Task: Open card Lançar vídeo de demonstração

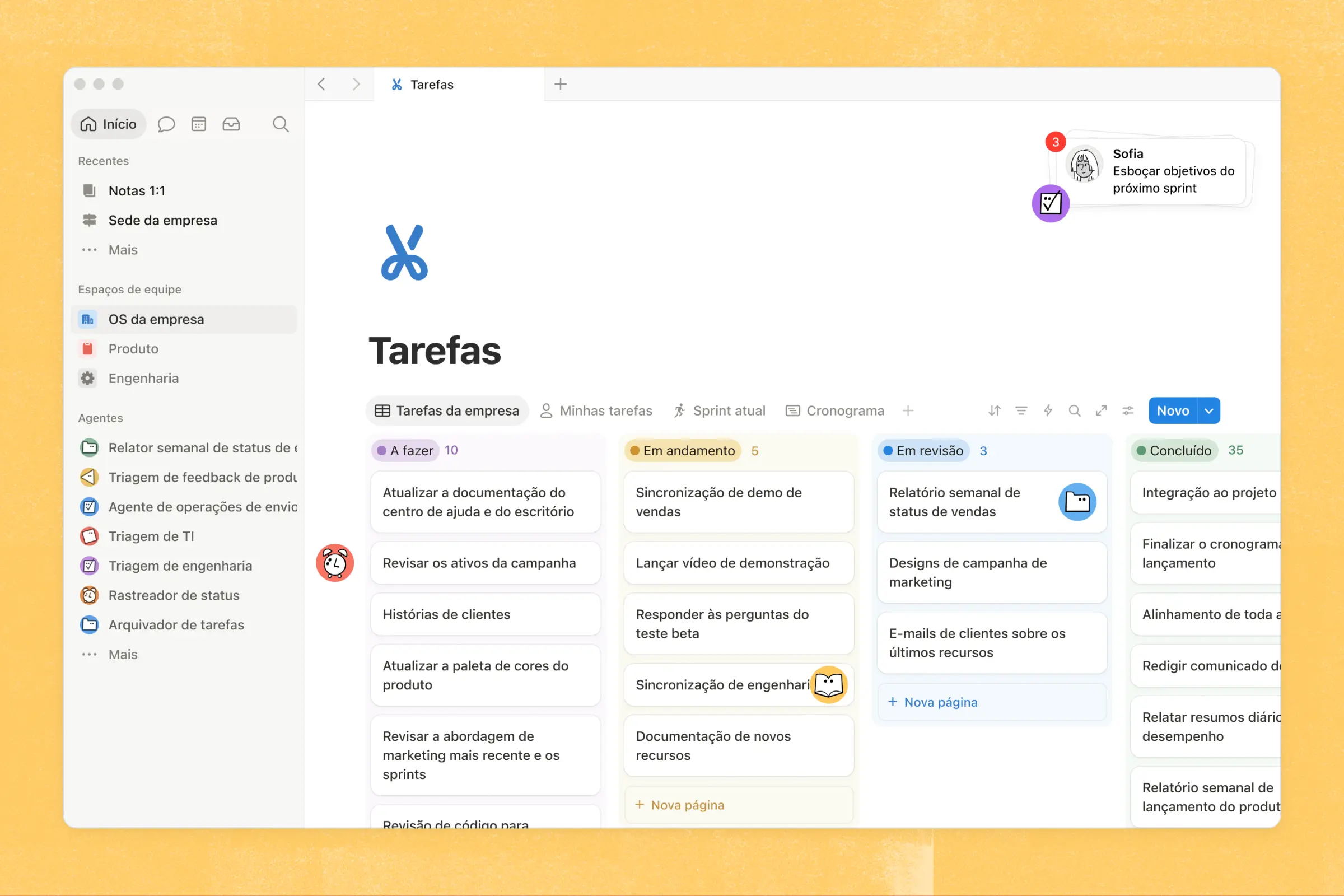Action: coord(739,563)
